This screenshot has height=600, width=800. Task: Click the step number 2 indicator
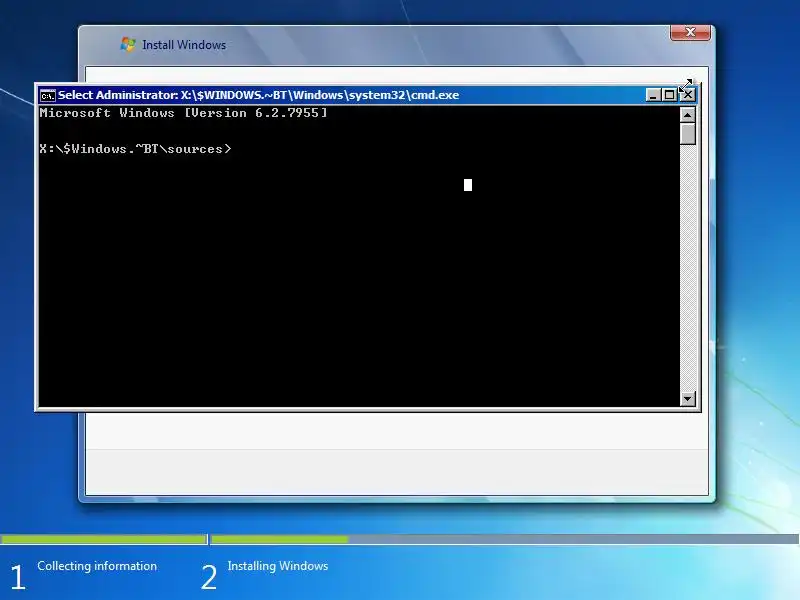coord(209,578)
